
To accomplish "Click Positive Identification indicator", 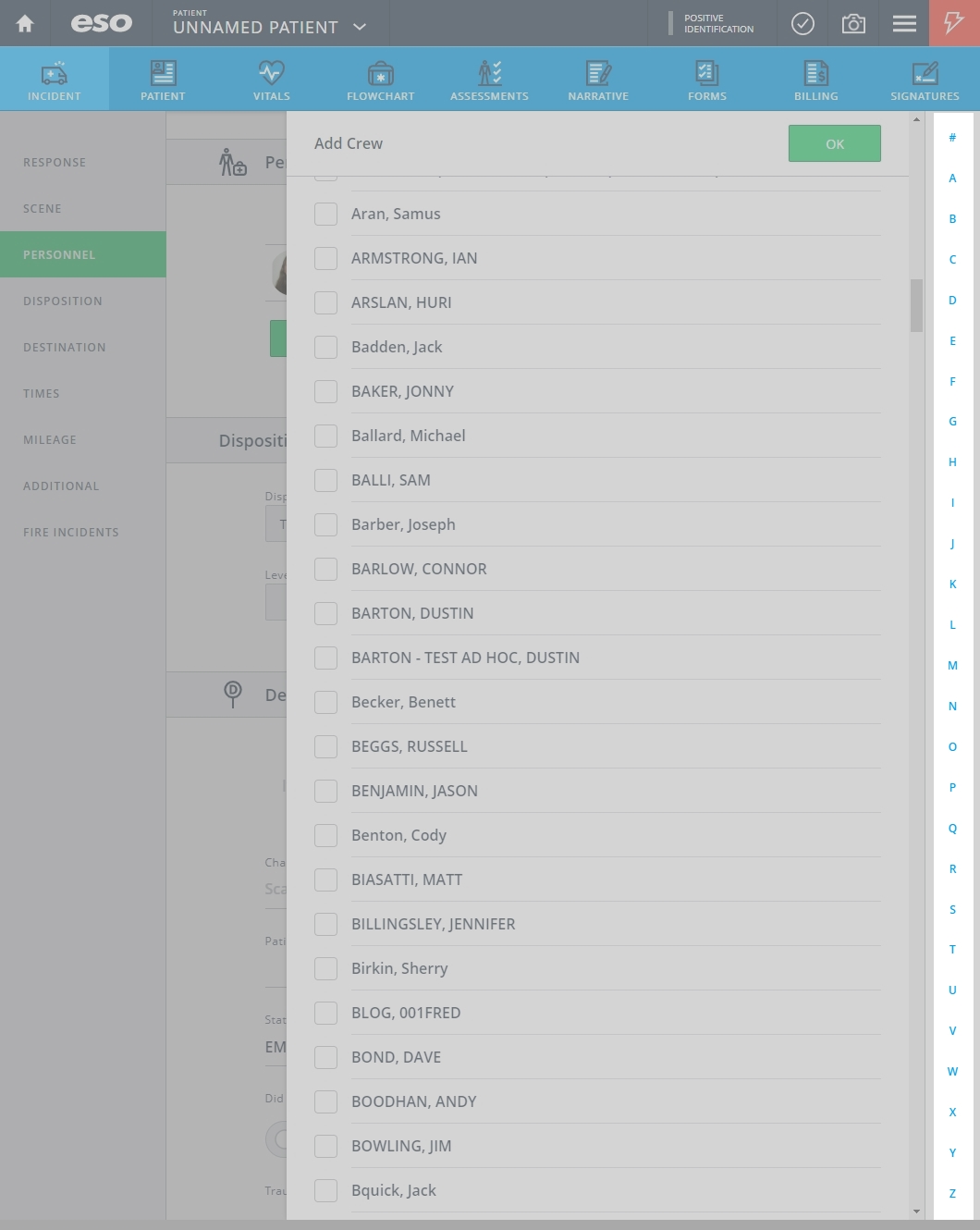I will click(x=712, y=23).
